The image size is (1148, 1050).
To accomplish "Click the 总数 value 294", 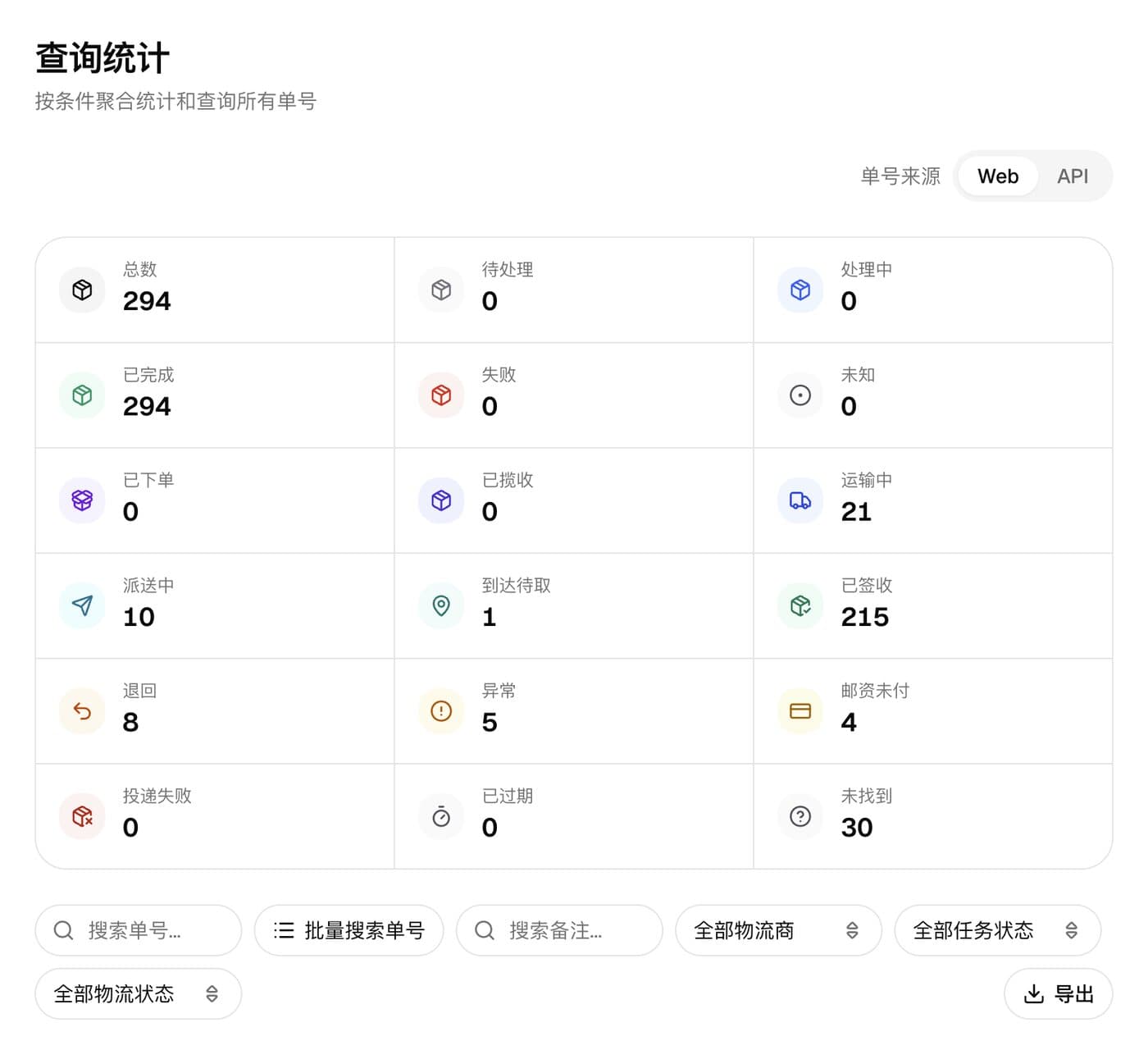I will coord(147,301).
